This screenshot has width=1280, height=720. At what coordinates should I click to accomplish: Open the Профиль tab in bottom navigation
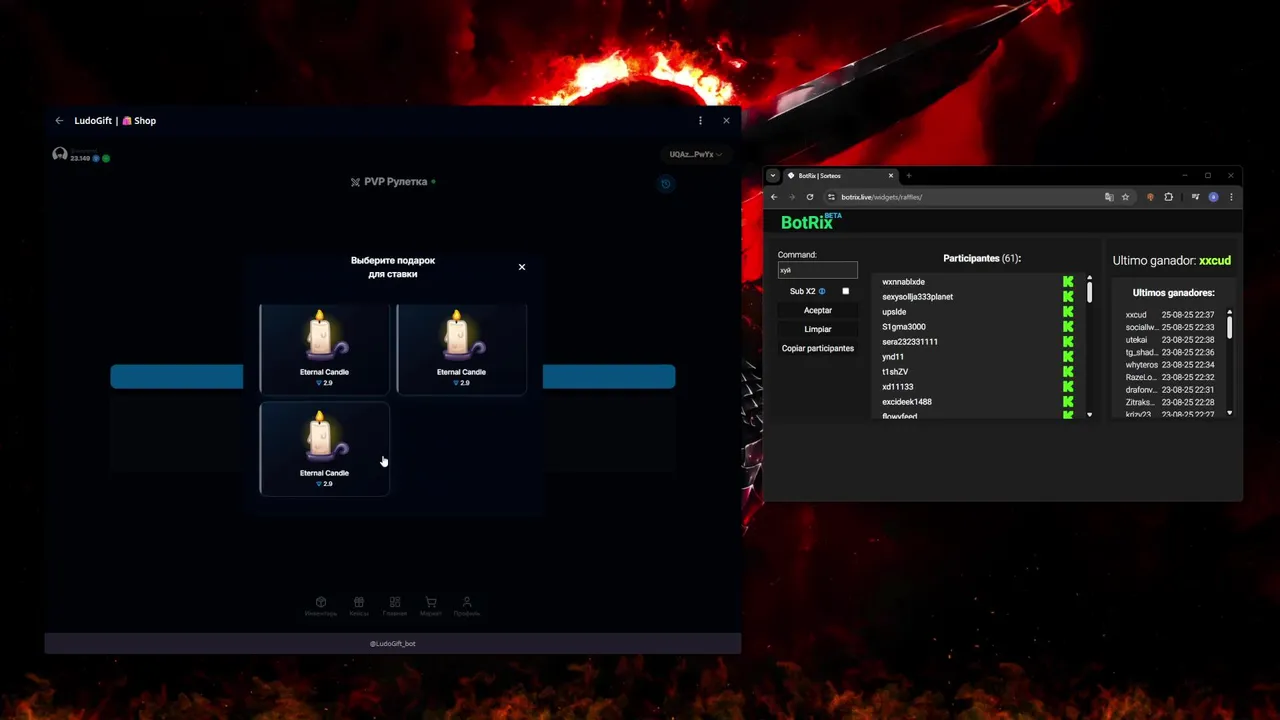pos(467,607)
